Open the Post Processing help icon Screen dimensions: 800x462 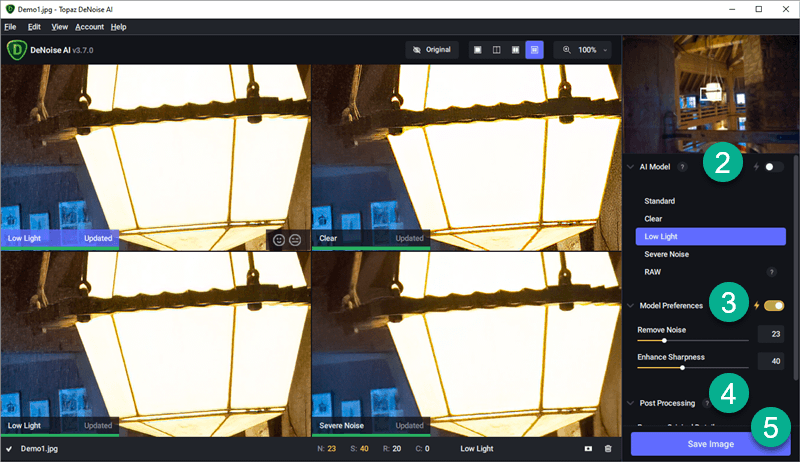tap(706, 403)
